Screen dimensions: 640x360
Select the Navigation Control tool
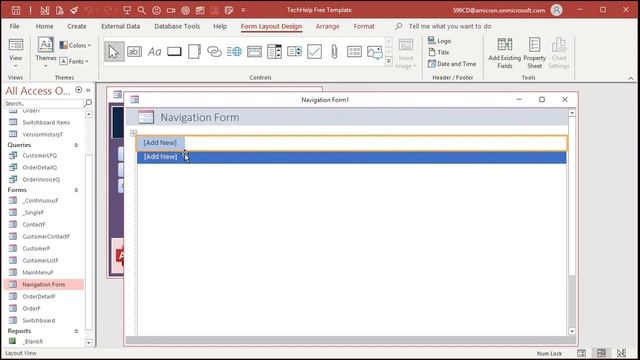point(254,52)
